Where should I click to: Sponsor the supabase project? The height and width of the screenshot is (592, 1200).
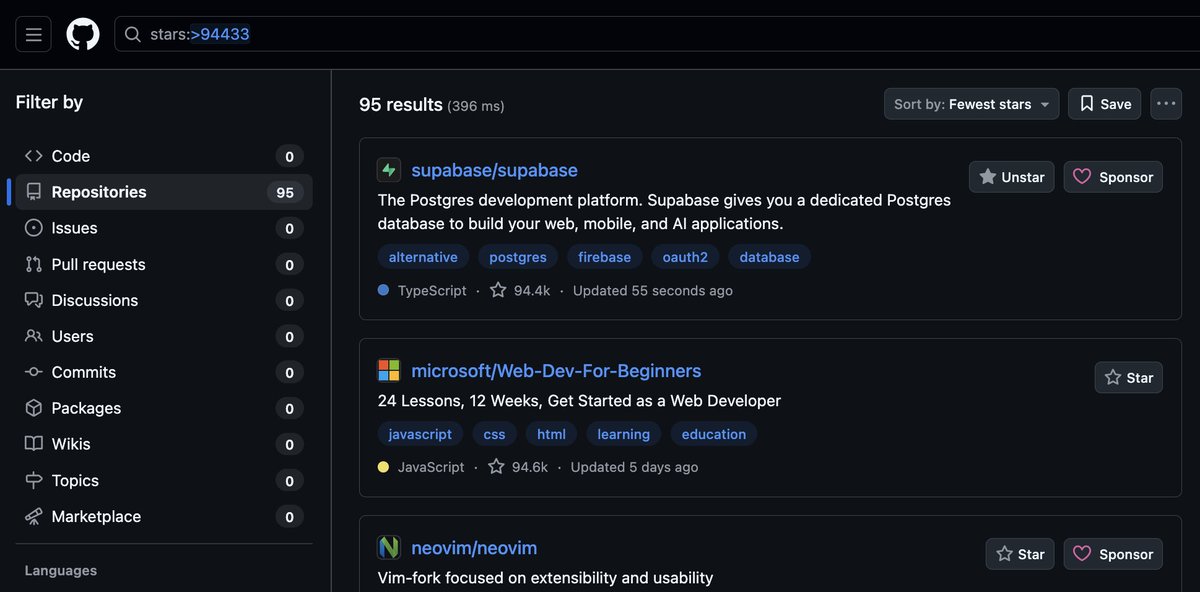click(1113, 177)
